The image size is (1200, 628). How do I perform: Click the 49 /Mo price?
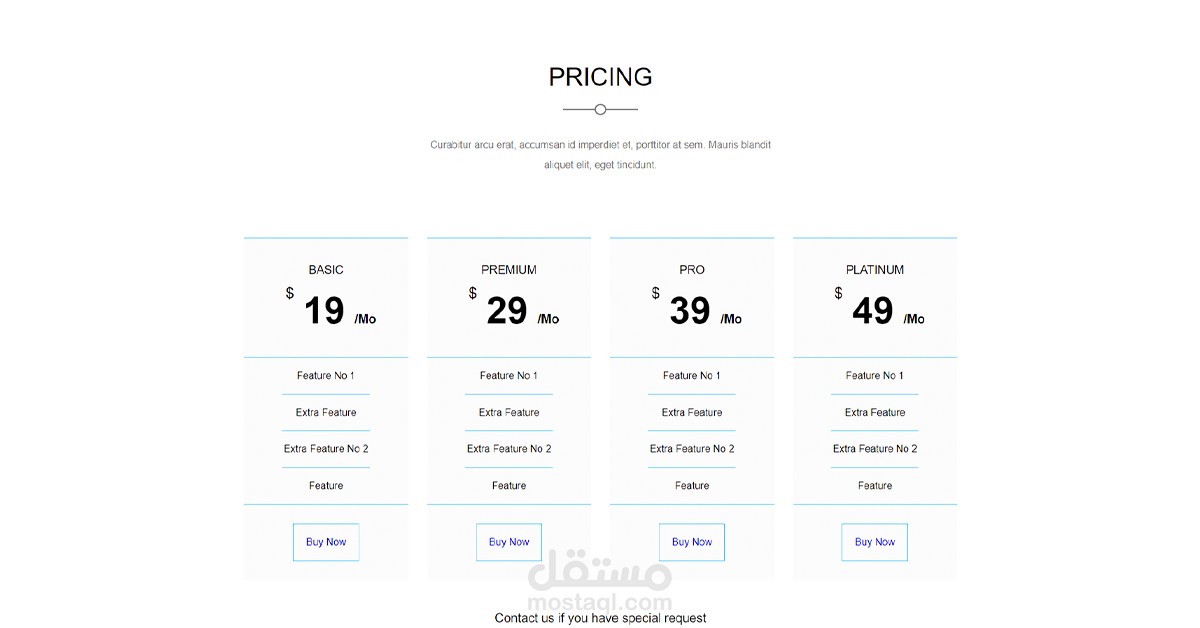[x=879, y=311]
